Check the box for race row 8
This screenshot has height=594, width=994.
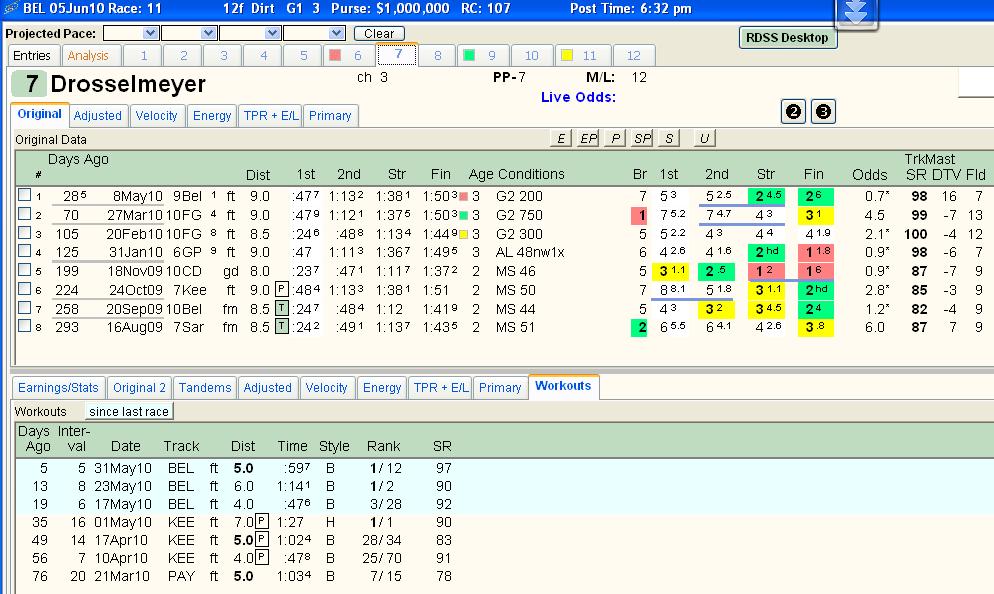[24, 326]
